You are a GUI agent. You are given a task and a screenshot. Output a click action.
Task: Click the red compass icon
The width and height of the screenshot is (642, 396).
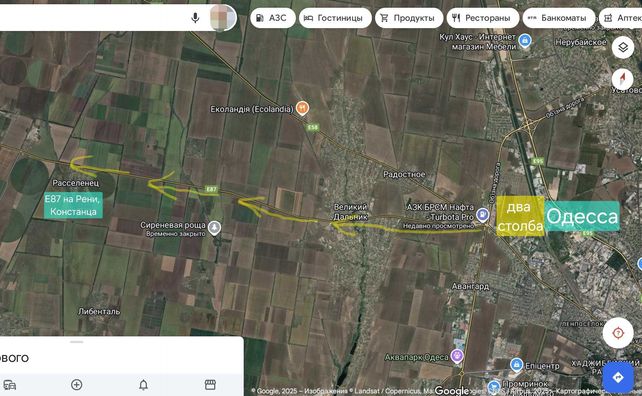[x=623, y=78]
